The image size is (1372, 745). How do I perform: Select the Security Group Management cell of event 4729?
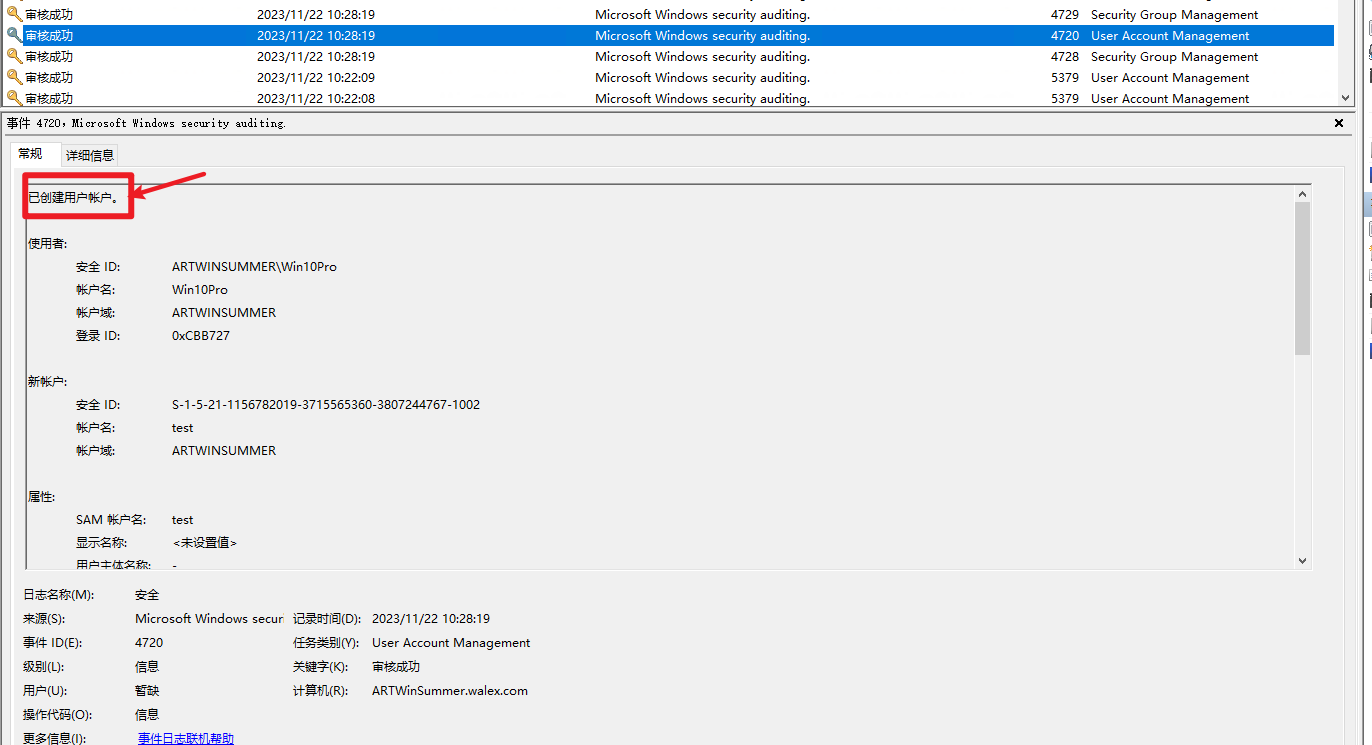point(1174,15)
